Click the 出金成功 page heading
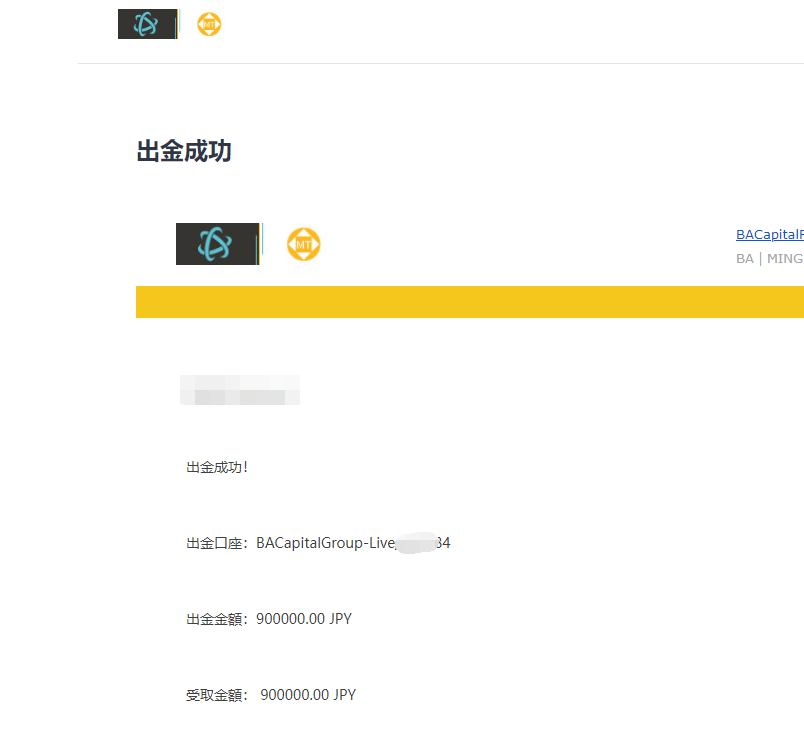The image size is (804, 754). (x=184, y=151)
